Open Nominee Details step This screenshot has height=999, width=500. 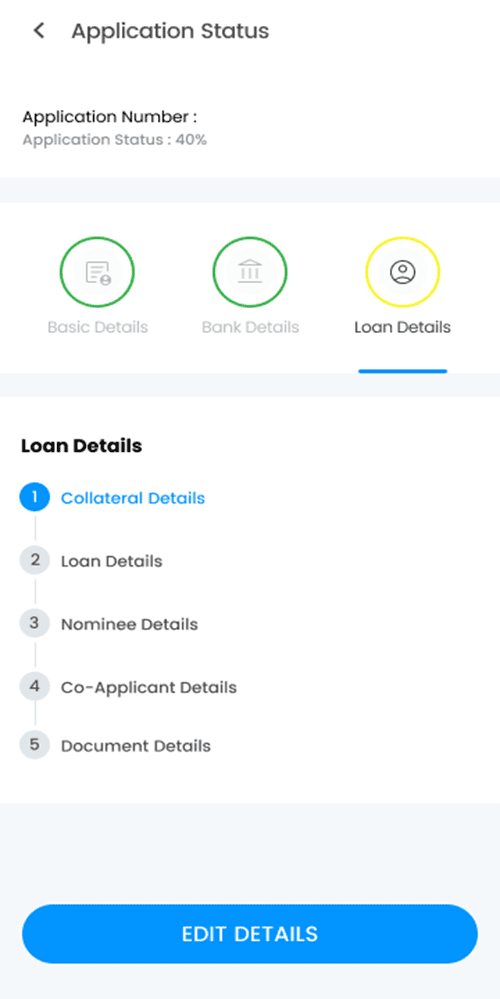pos(129,624)
